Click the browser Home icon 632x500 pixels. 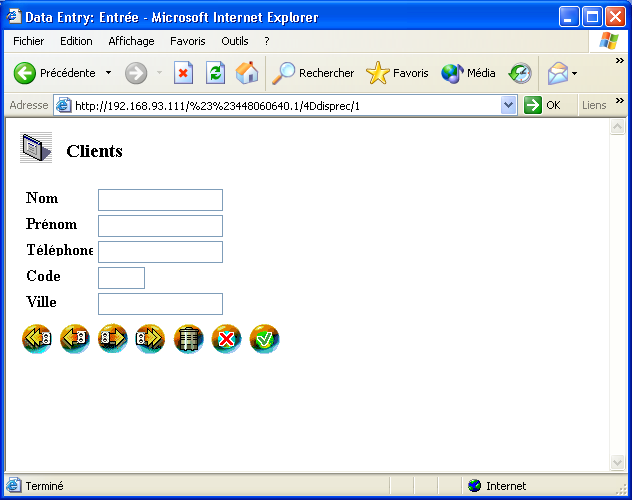click(x=246, y=73)
